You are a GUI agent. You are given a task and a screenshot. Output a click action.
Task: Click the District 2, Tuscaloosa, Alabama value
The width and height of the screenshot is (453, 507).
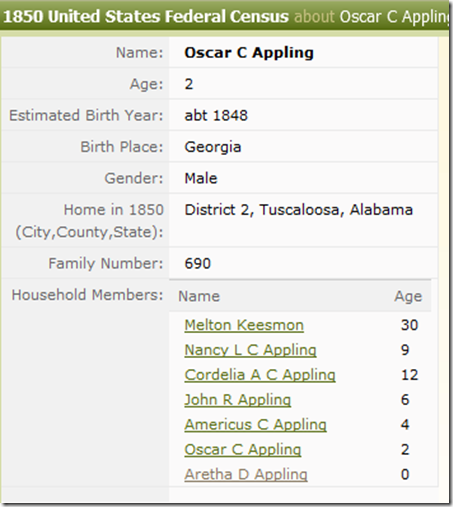click(x=299, y=210)
